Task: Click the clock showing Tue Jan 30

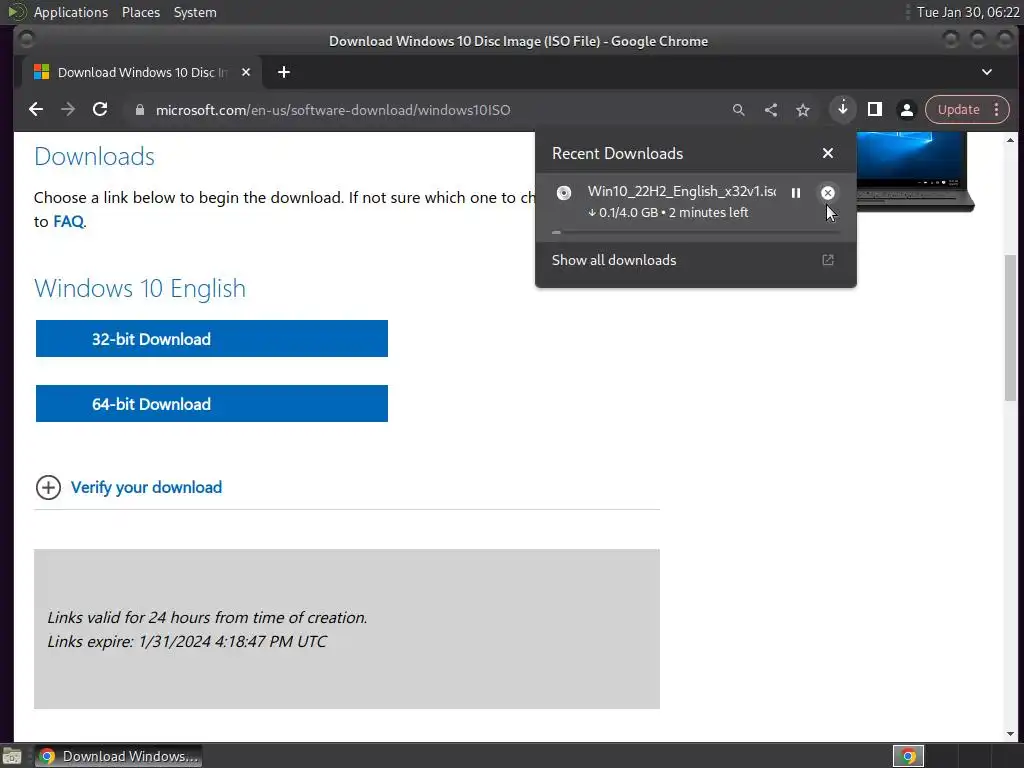Action: pyautogui.click(x=967, y=12)
